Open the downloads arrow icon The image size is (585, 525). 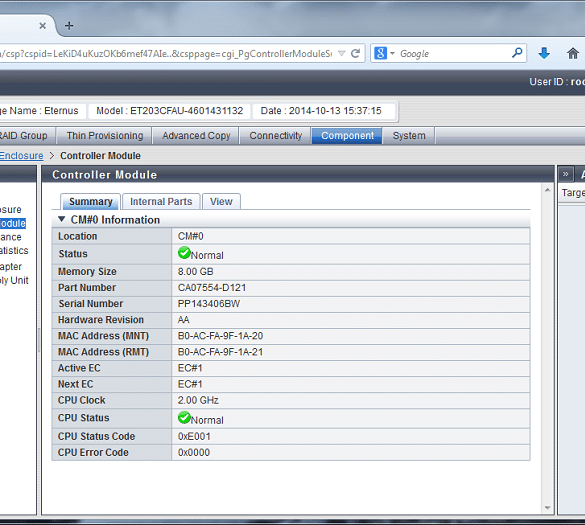coord(544,53)
